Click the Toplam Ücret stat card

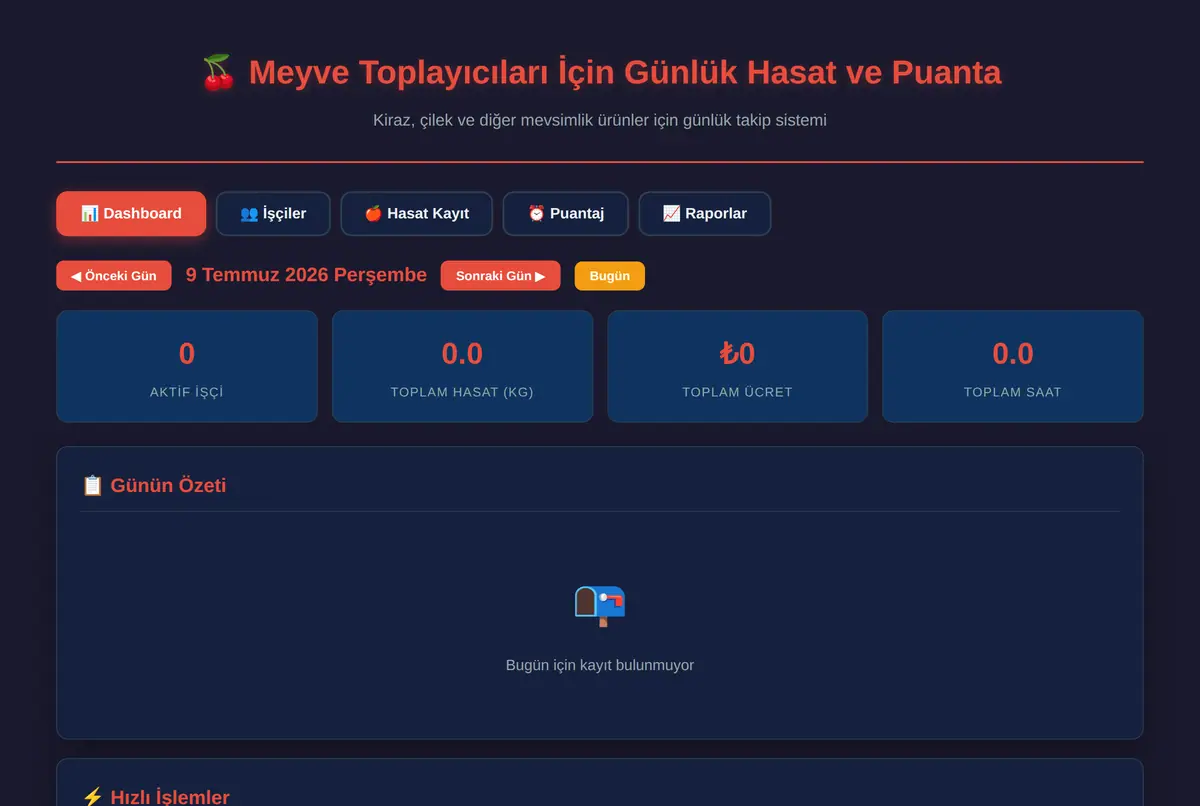click(737, 366)
